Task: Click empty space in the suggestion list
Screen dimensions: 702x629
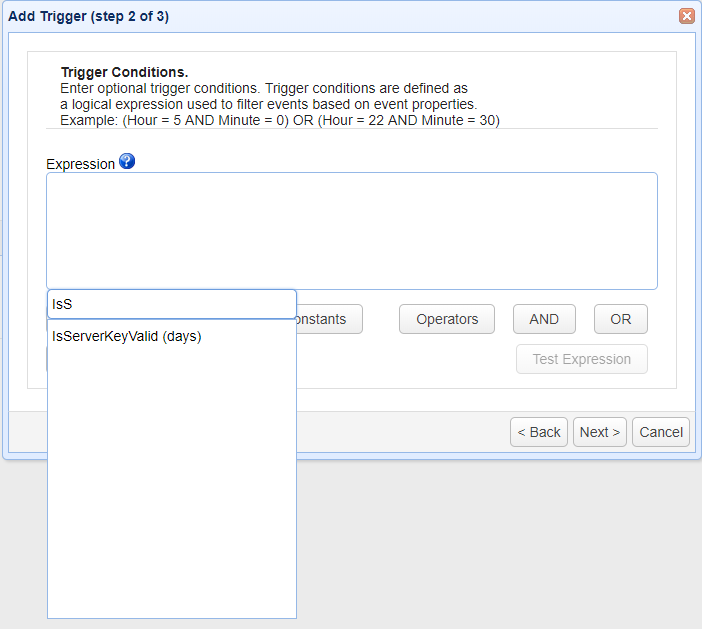Action: (172, 480)
